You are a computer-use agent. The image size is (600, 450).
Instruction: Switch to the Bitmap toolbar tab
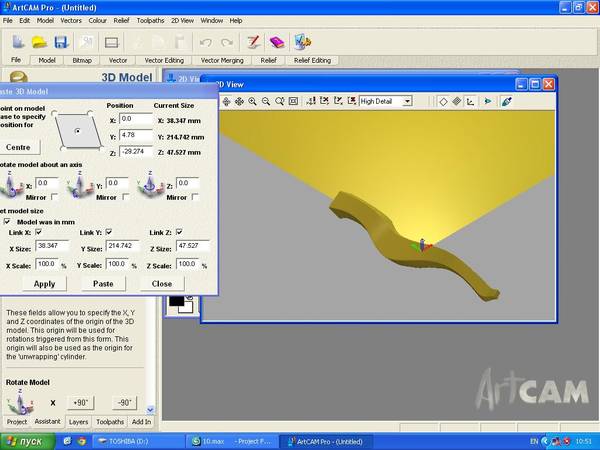(82, 60)
